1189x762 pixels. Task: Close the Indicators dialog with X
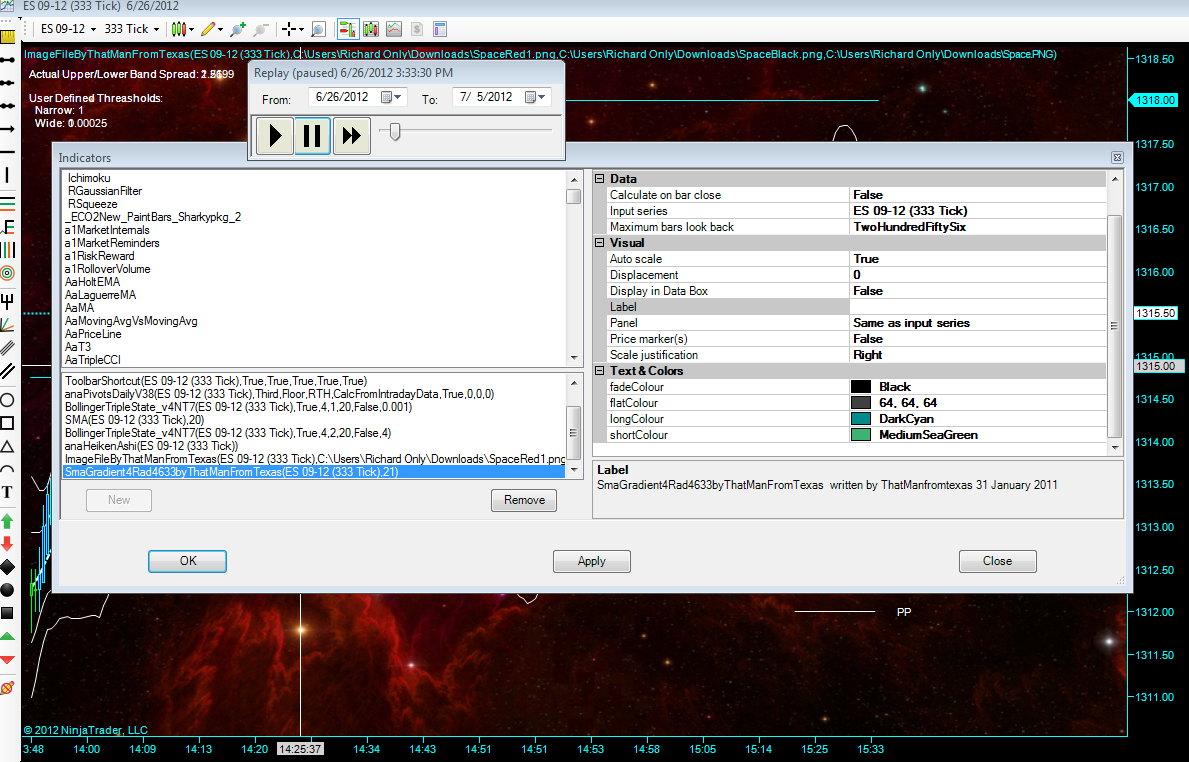tap(1117, 158)
